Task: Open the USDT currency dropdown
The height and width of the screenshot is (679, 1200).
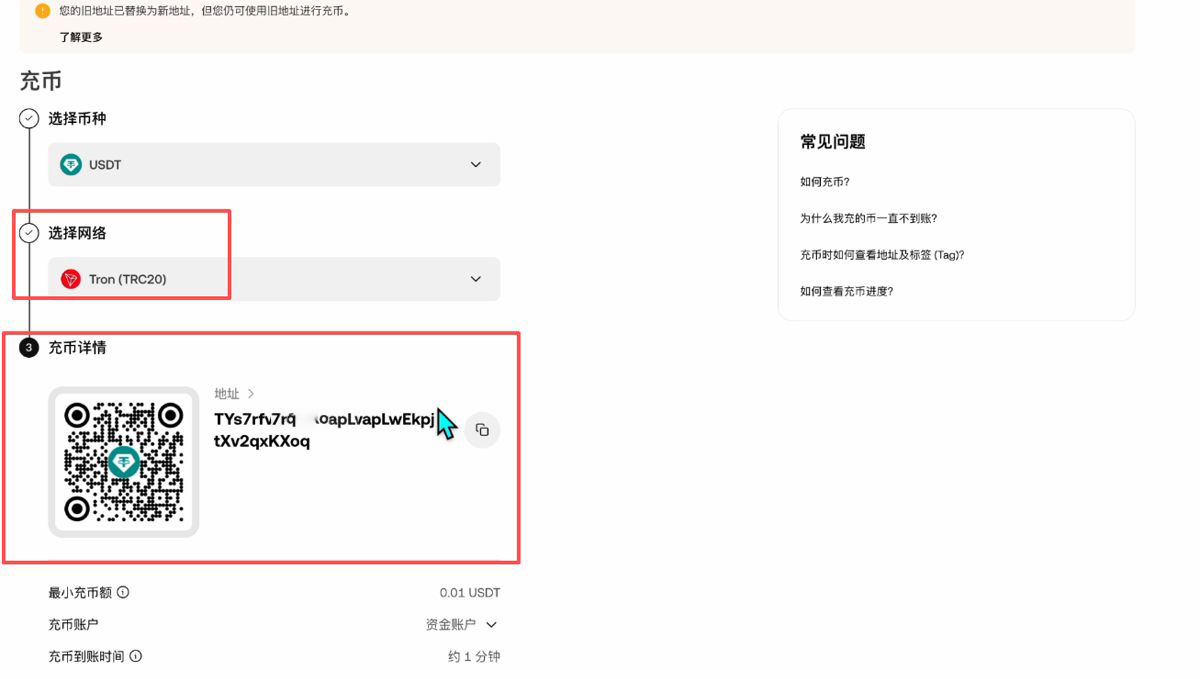Action: click(476, 164)
